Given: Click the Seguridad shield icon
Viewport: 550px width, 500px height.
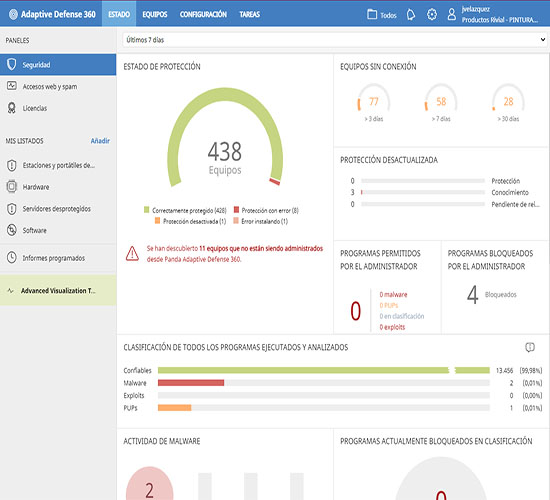Looking at the screenshot, I should coord(12,65).
